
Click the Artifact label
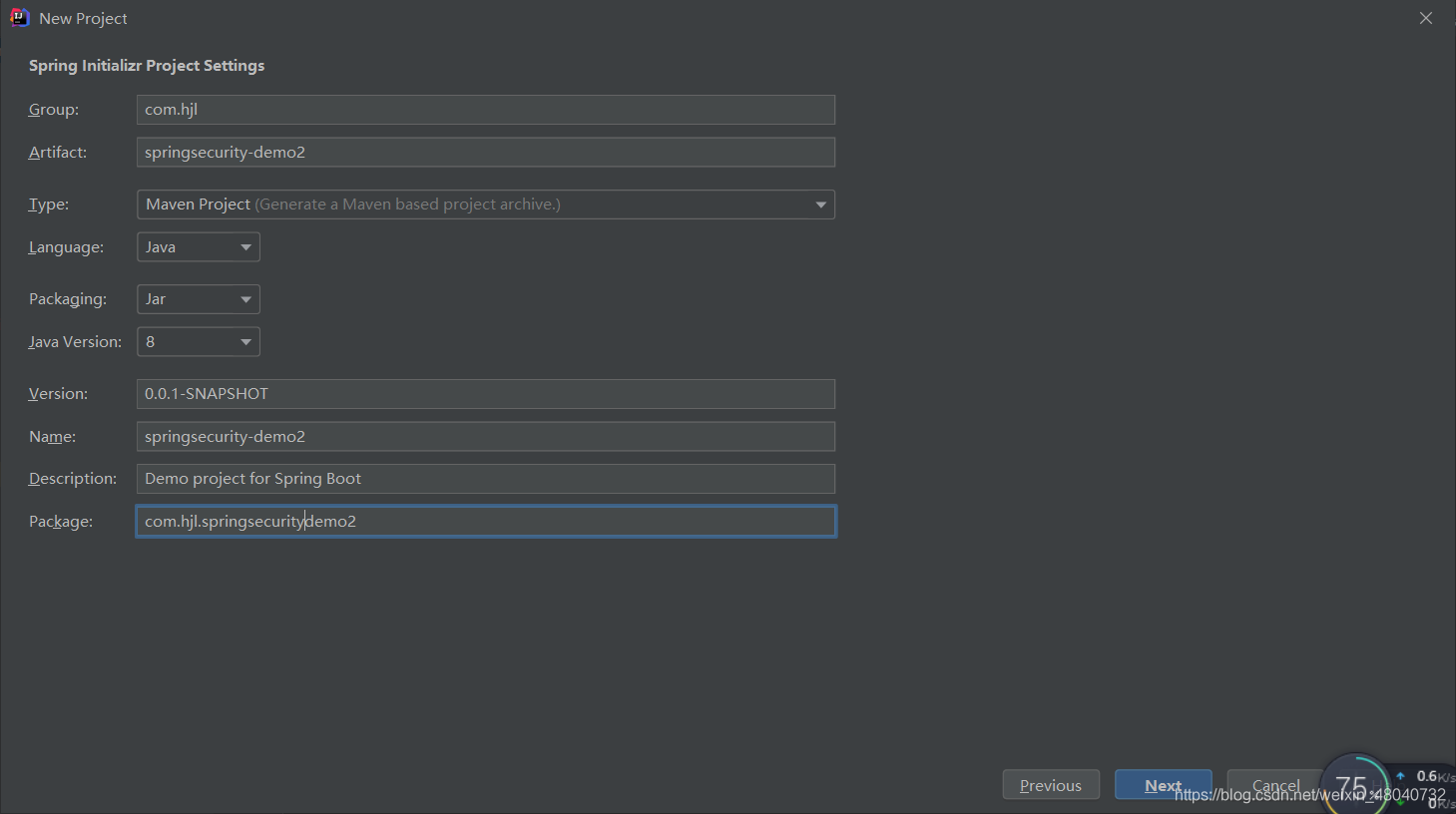tap(58, 153)
